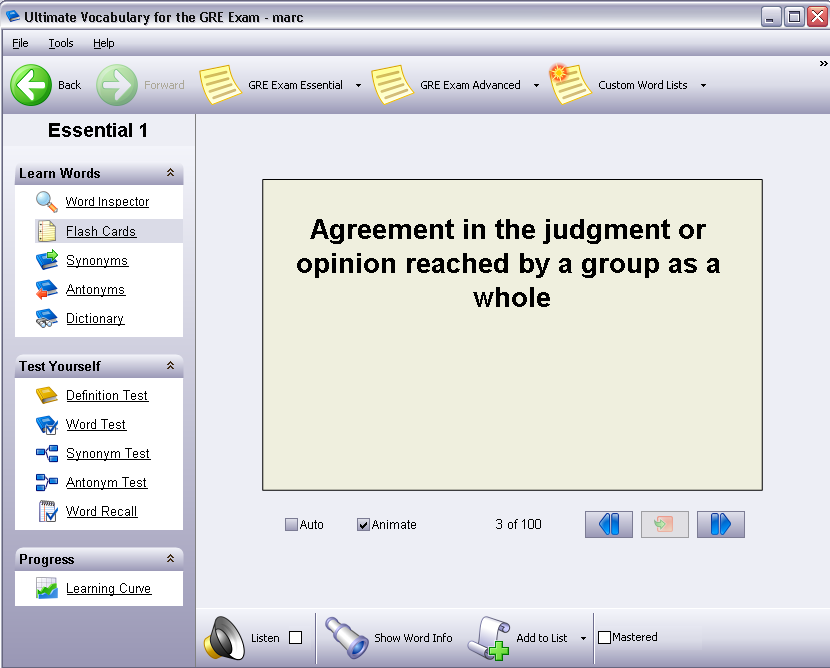The width and height of the screenshot is (830, 668).
Task: Open the GRE Exam Advanced notepad icon
Action: (392, 84)
